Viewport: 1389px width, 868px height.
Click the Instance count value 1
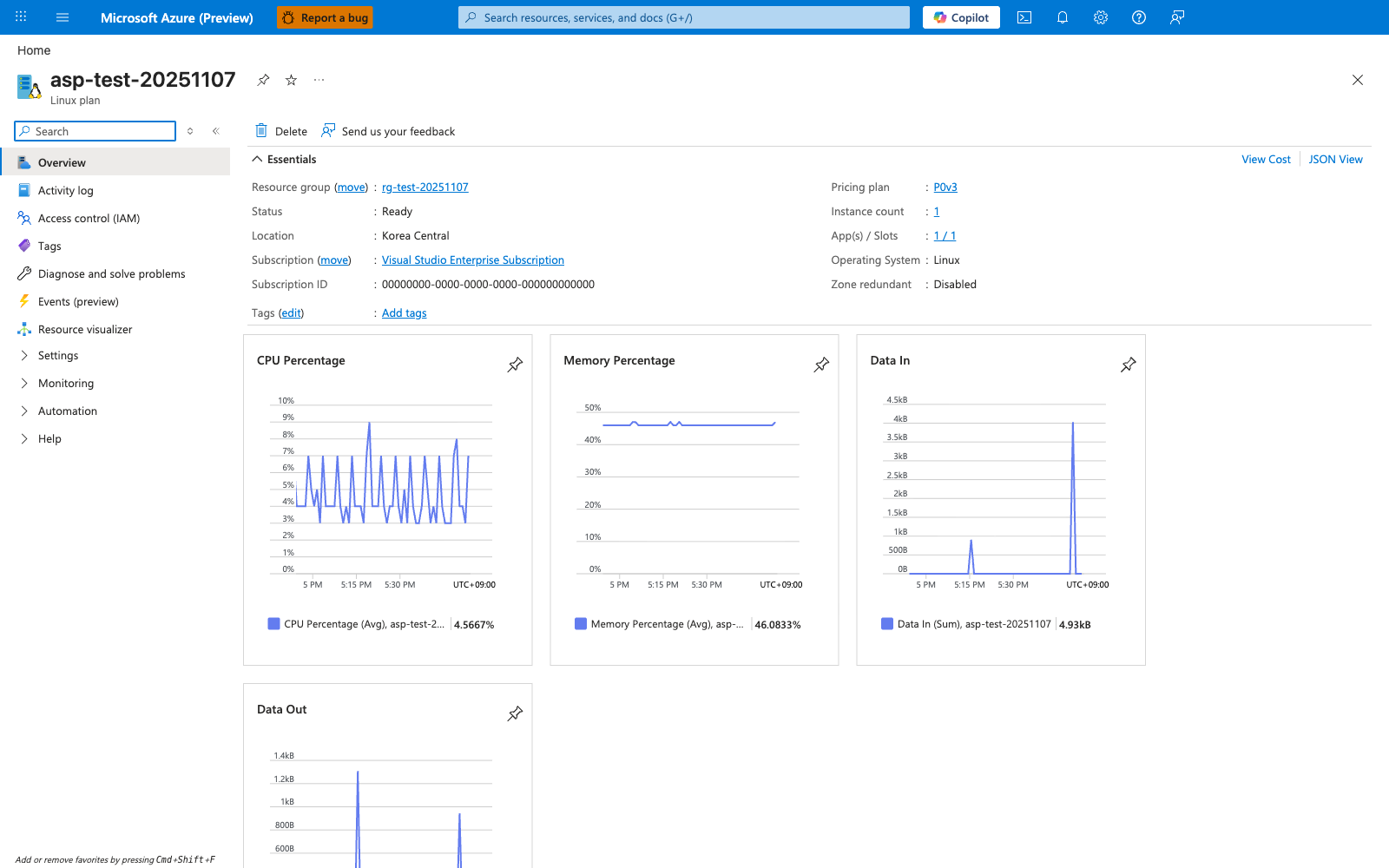(937, 211)
